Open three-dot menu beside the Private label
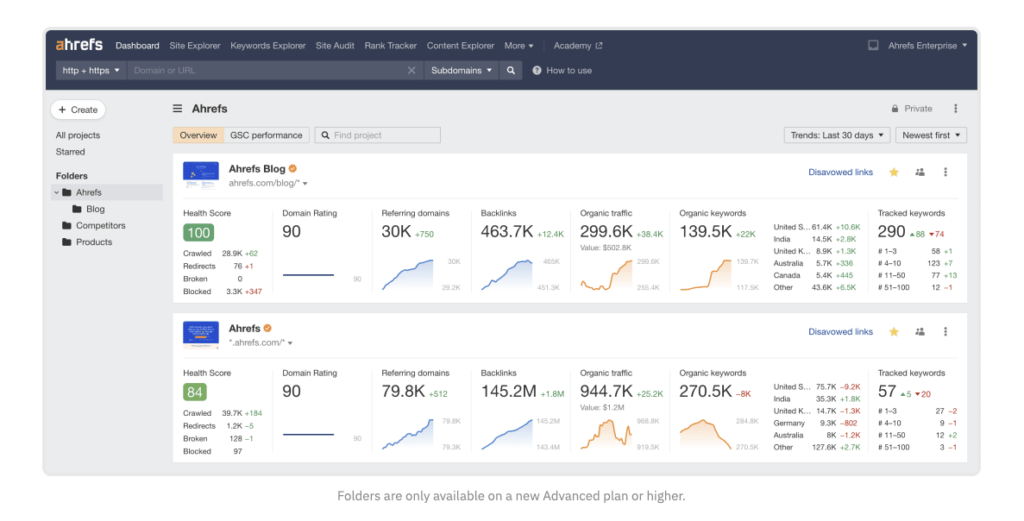Image resolution: width=1024 pixels, height=521 pixels. click(955, 109)
